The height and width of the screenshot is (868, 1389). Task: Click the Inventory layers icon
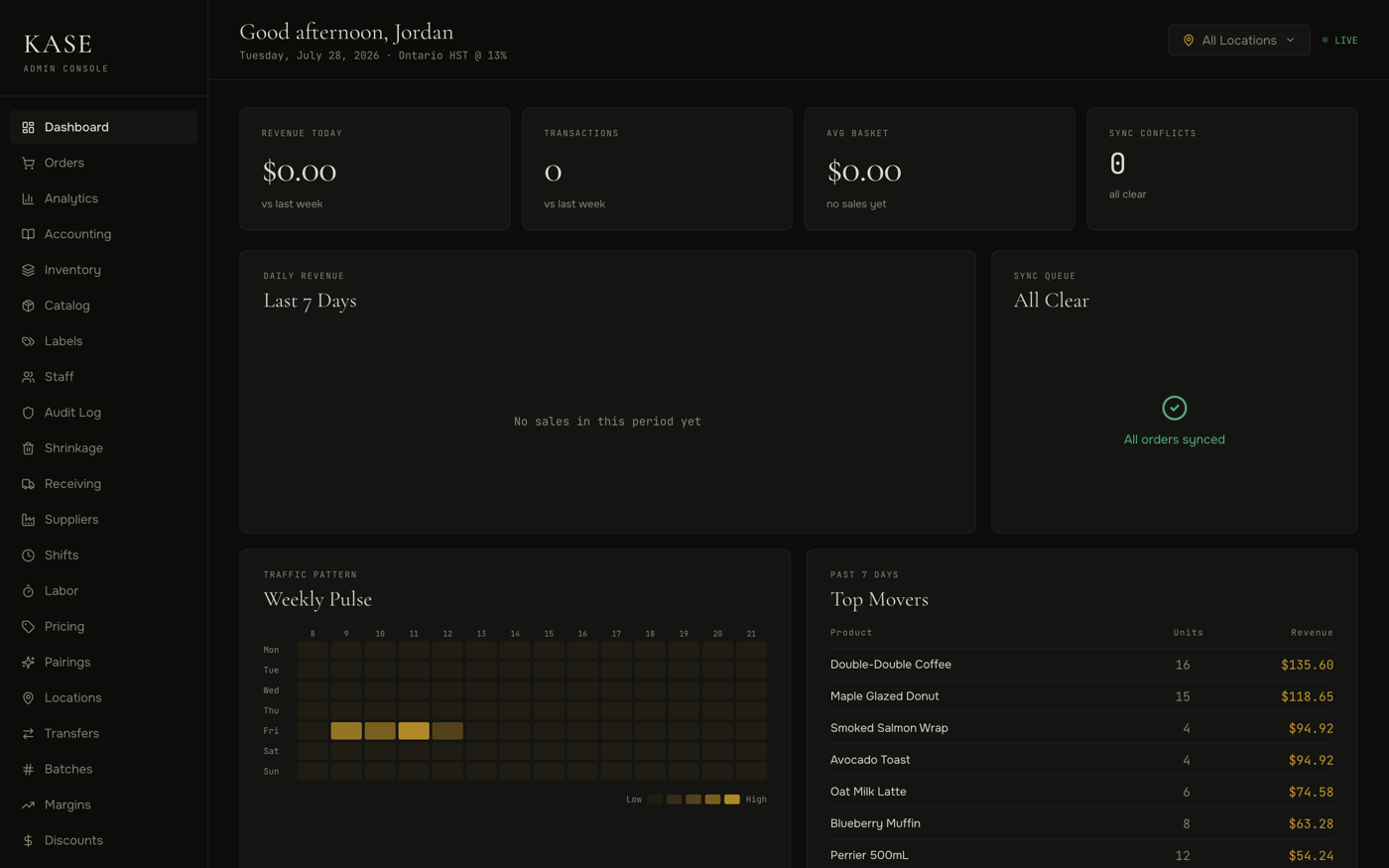click(28, 270)
